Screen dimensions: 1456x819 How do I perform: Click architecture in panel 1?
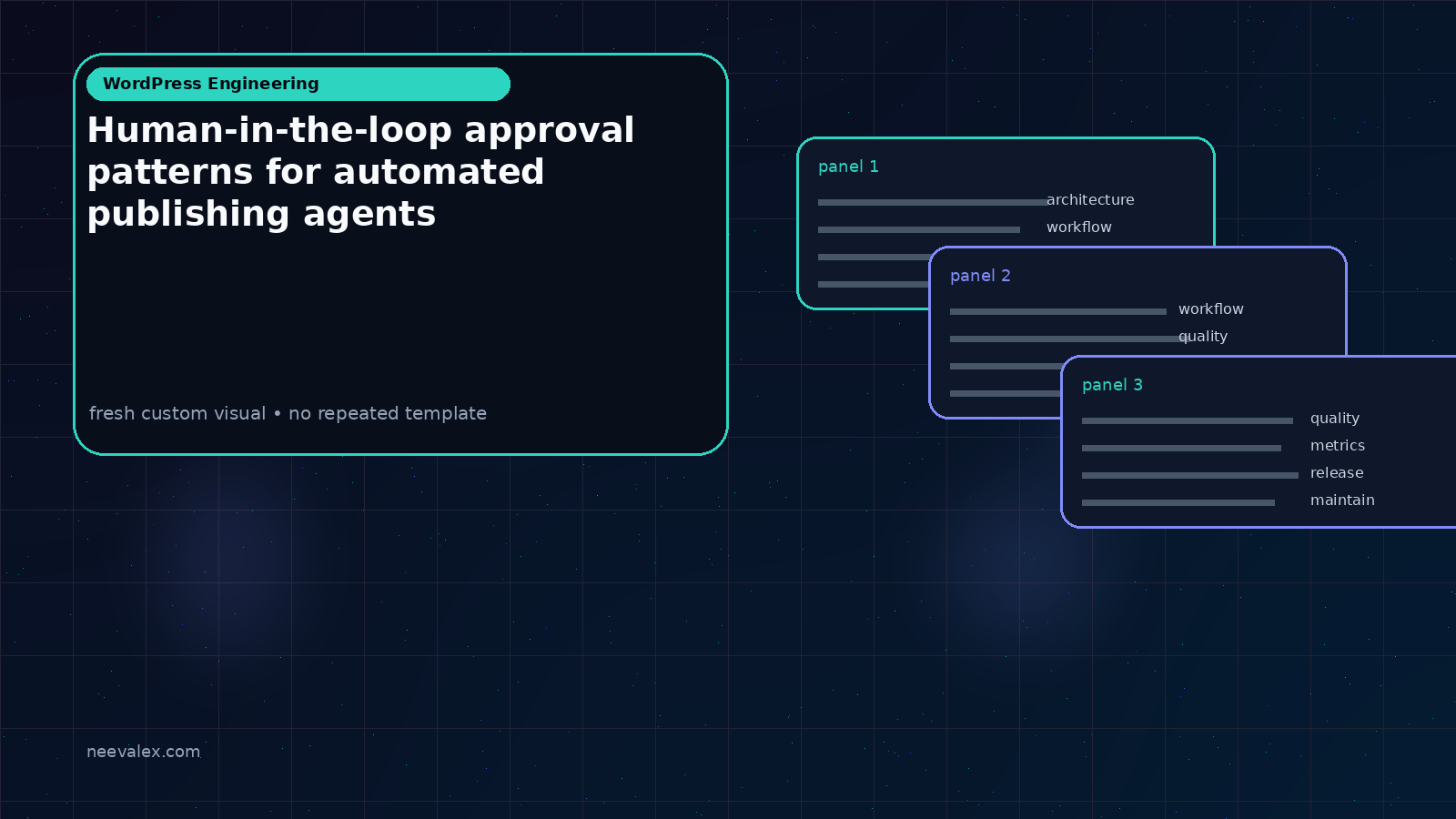pos(1090,199)
